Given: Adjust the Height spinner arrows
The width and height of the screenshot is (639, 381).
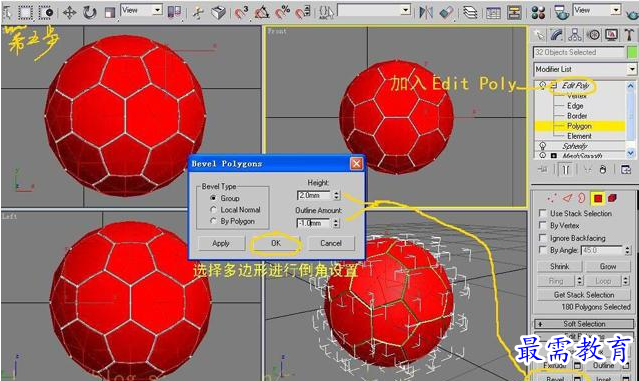Looking at the screenshot, I should pos(336,196).
